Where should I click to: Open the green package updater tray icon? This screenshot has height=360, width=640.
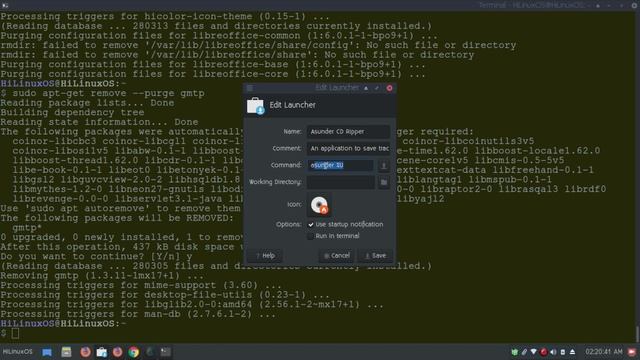tap(515, 352)
